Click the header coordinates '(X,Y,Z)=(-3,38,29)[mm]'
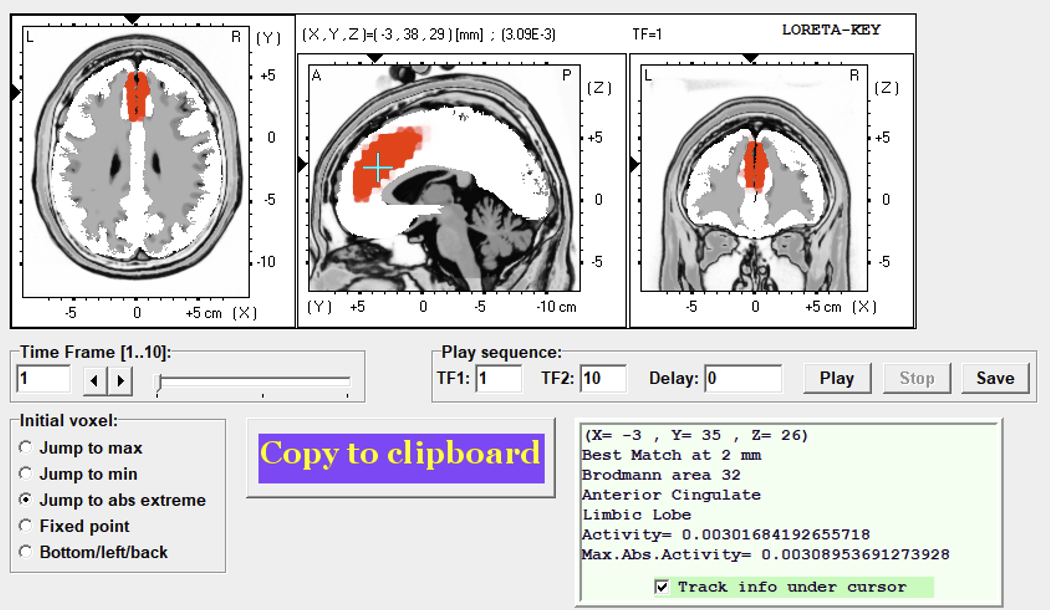Screen dimensions: 1050x610 tap(393, 34)
